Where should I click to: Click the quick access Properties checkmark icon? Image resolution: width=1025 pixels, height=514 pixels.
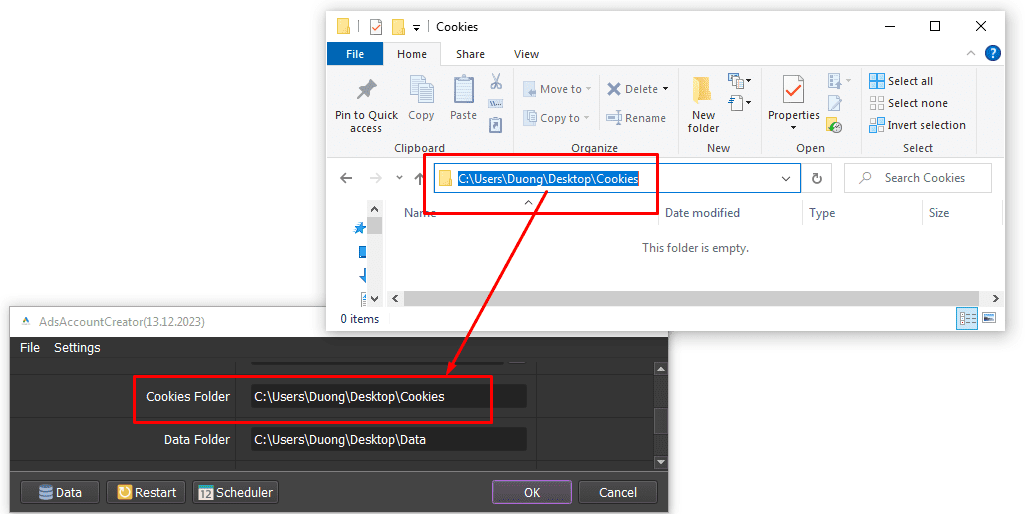tap(376, 27)
